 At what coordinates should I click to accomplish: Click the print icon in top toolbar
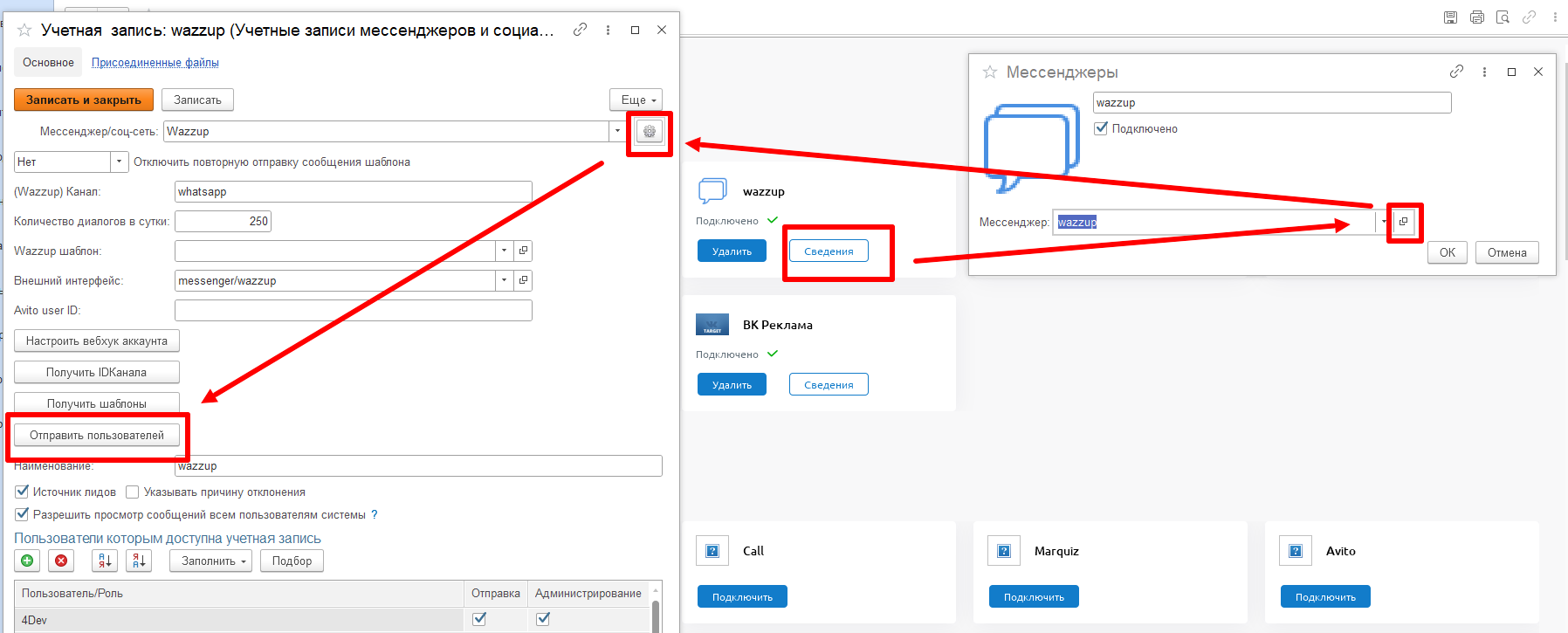(1476, 17)
